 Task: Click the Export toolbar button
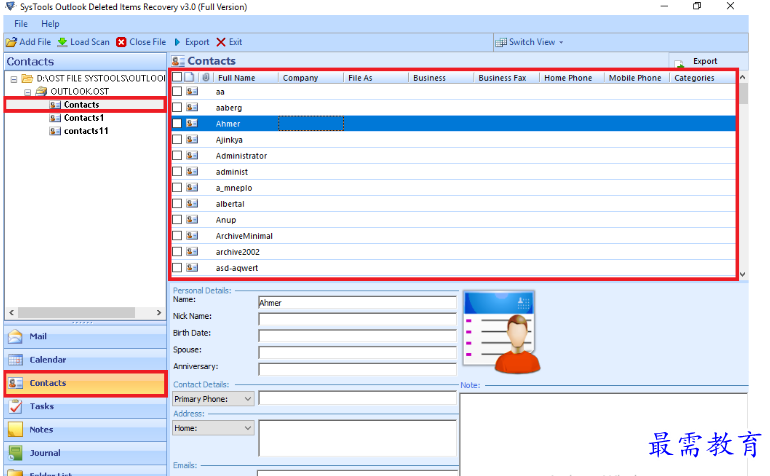coord(192,42)
